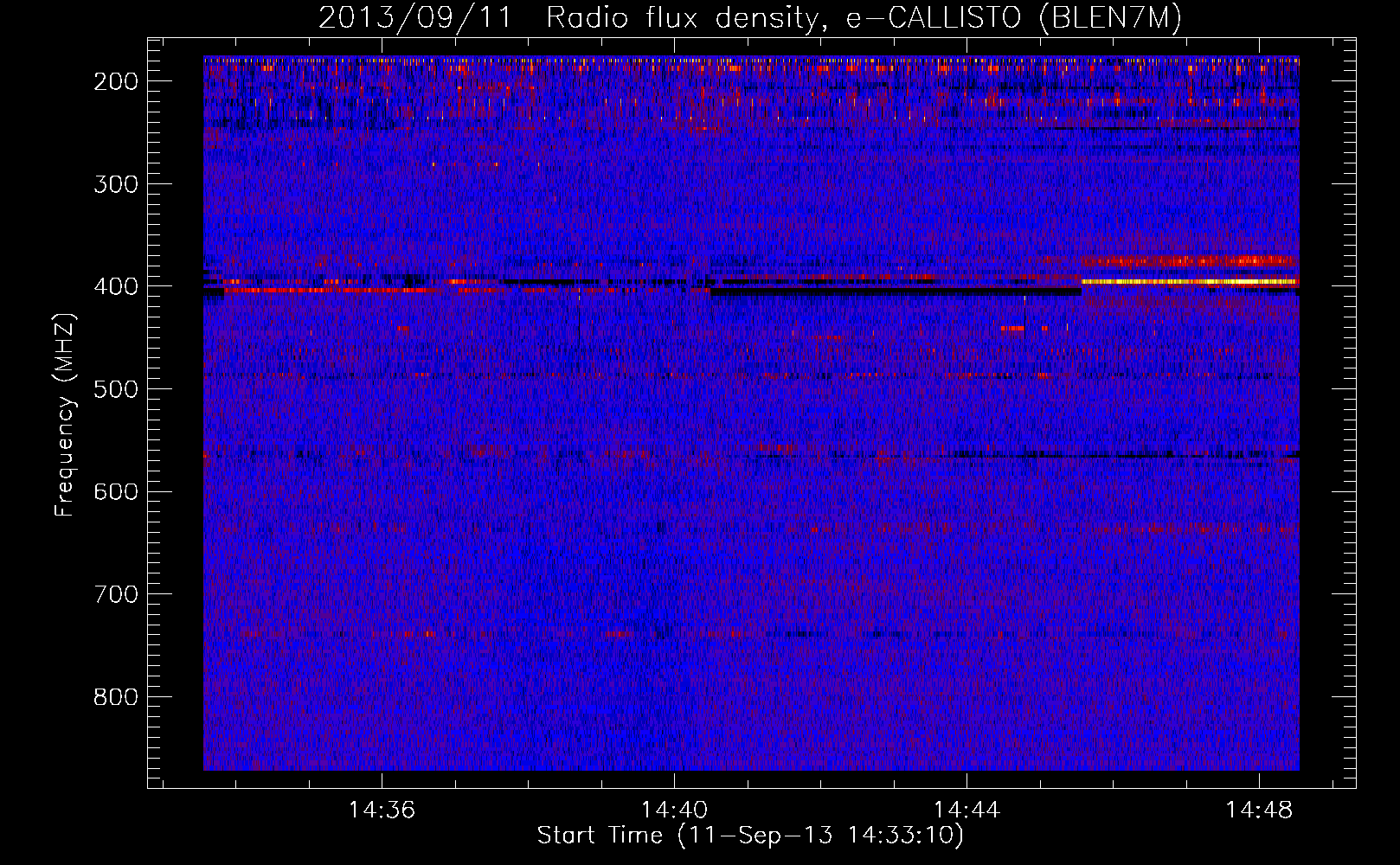
Task: Click the 700 frequency tick label
Action: 115,594
